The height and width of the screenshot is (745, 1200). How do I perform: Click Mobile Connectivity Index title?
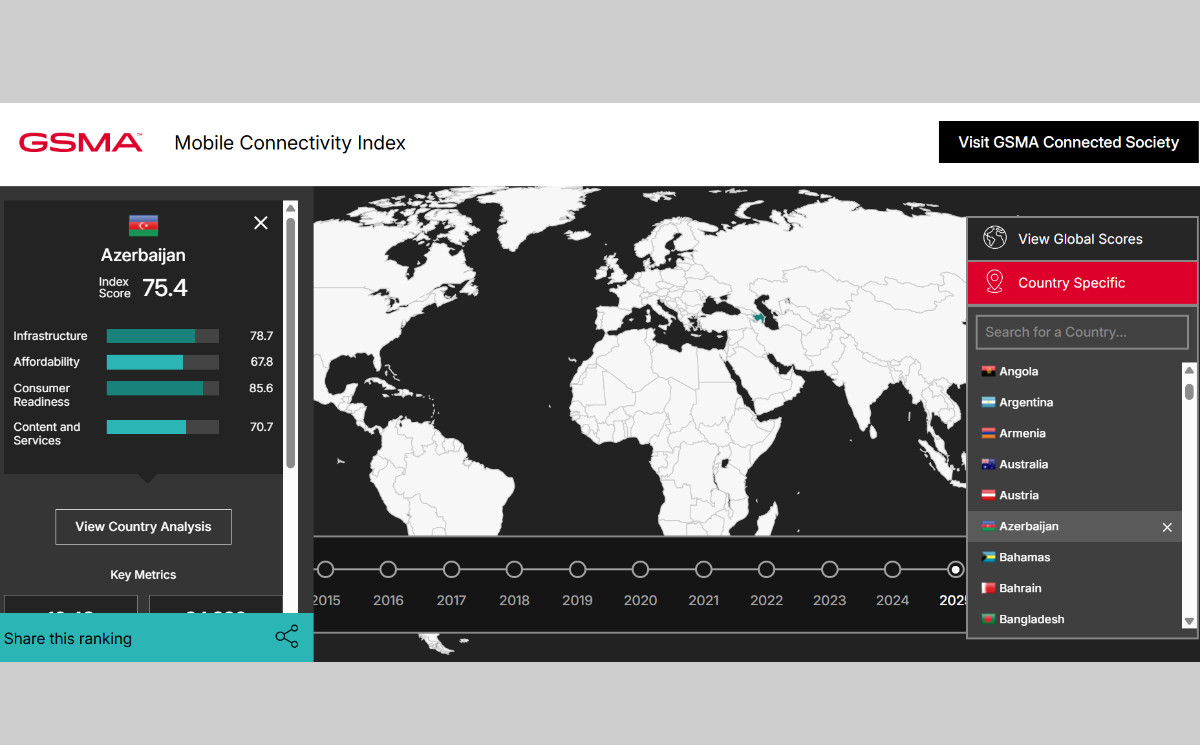[x=290, y=143]
